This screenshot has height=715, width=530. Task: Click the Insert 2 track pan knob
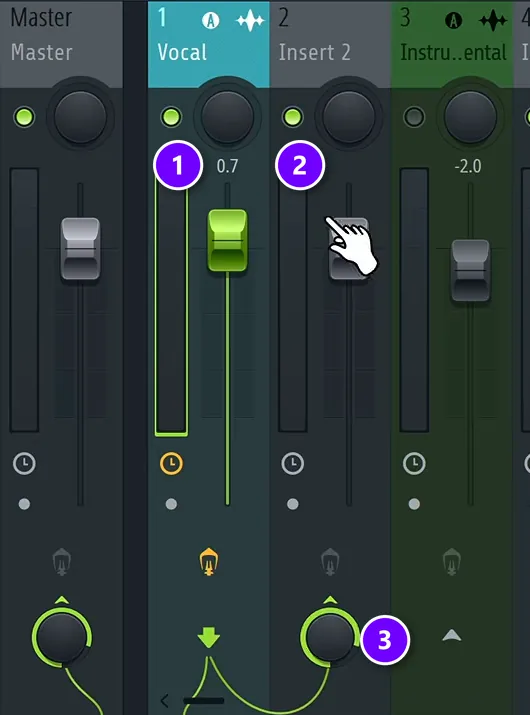point(348,117)
